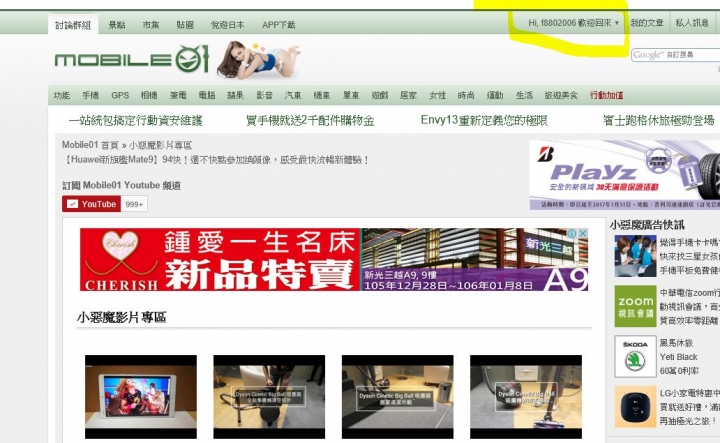This screenshot has width=720, height=443.
Task: Click the Cherish 新品特賣 ad banner
Action: (334, 259)
